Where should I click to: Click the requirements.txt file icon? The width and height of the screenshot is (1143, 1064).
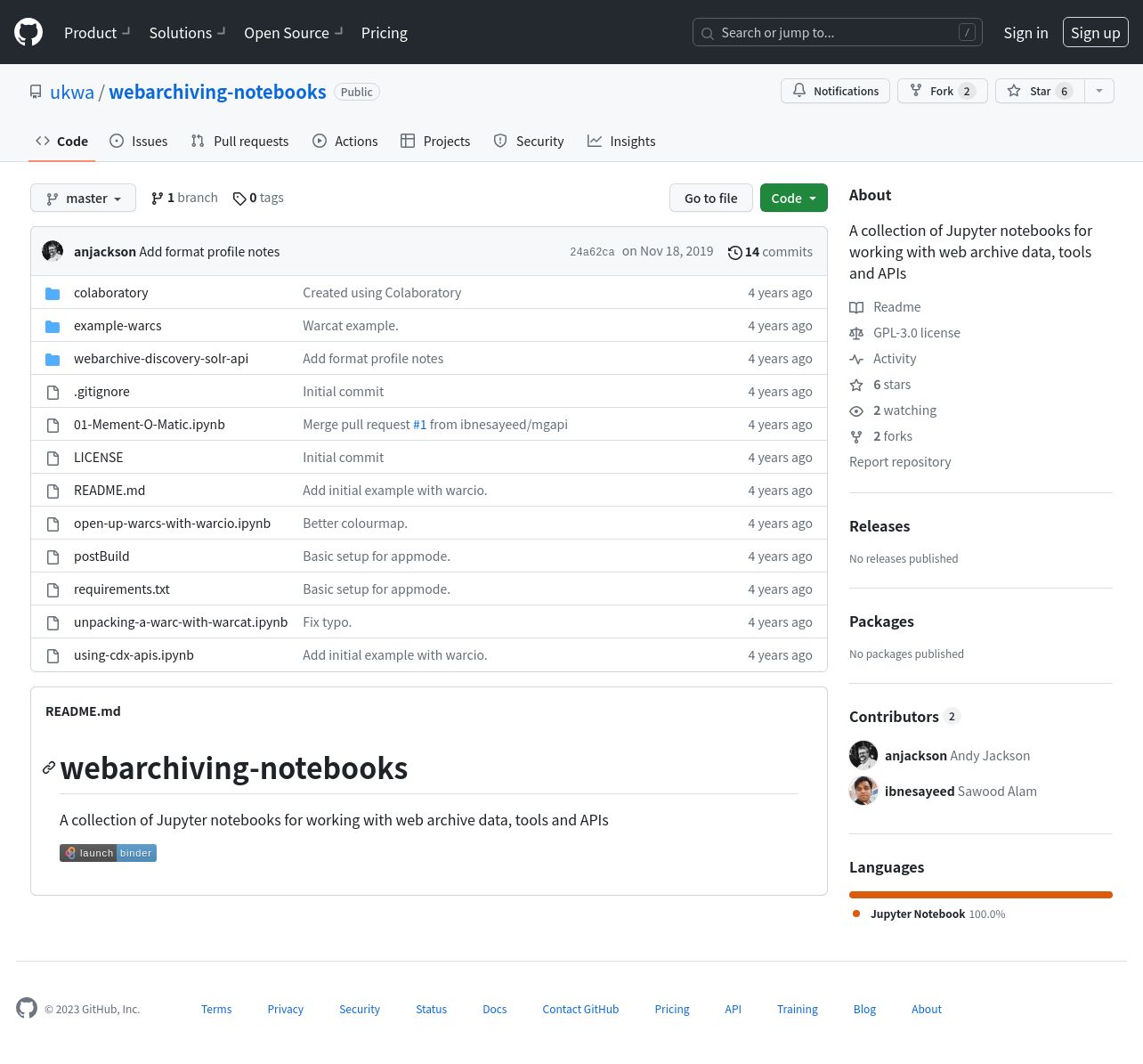(x=53, y=589)
